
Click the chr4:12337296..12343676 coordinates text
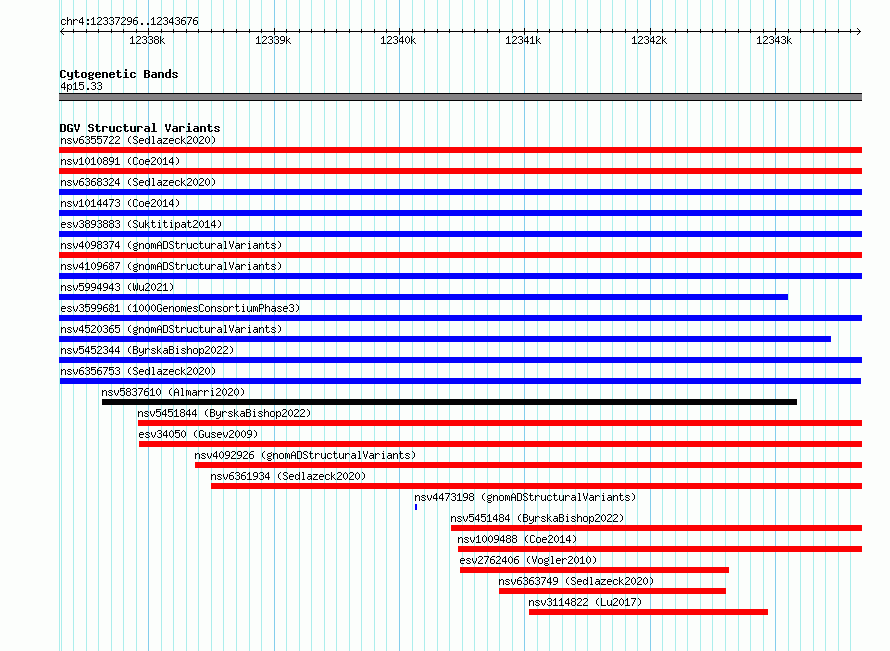coord(129,22)
